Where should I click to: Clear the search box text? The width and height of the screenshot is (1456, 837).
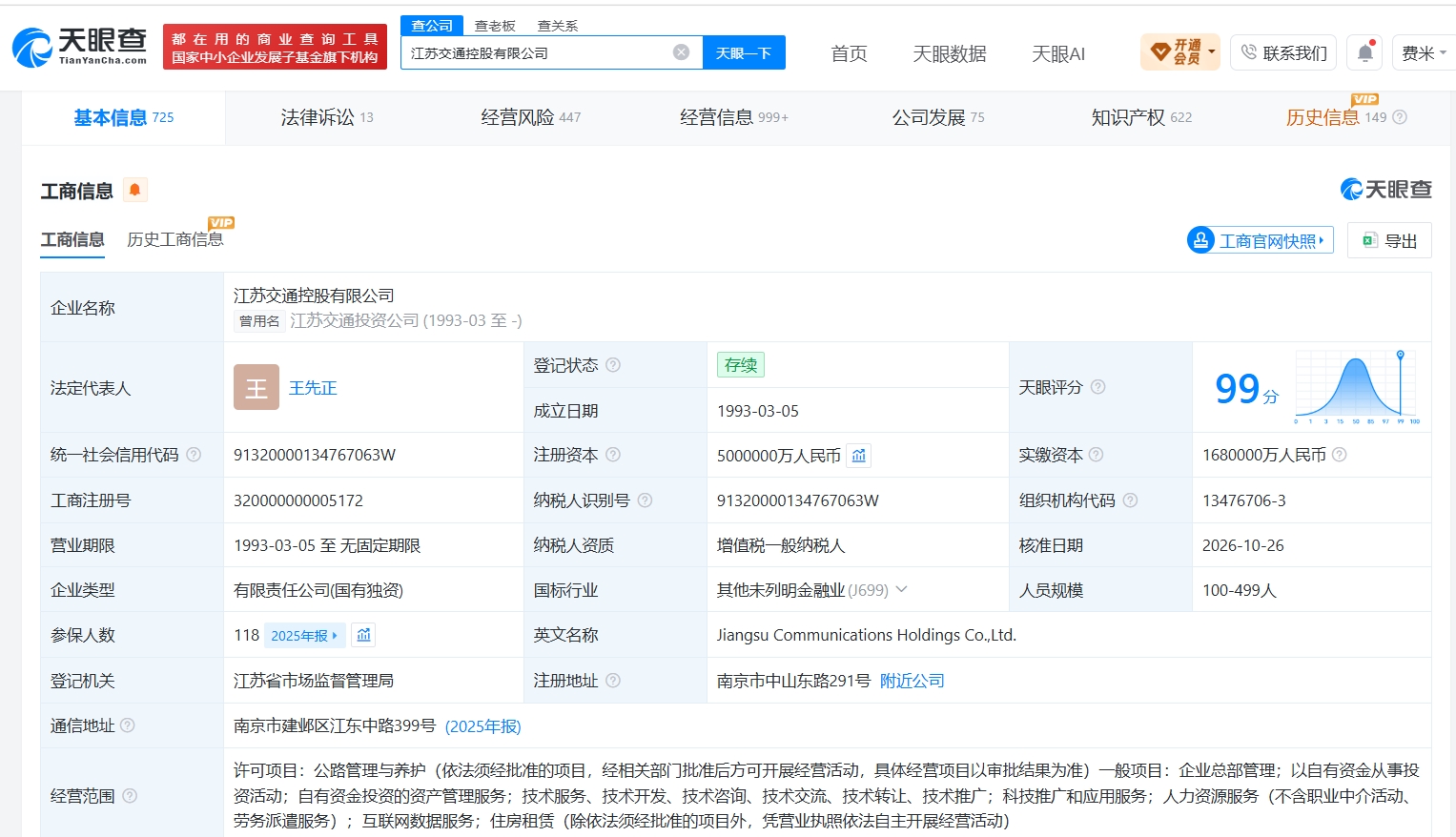(x=681, y=52)
